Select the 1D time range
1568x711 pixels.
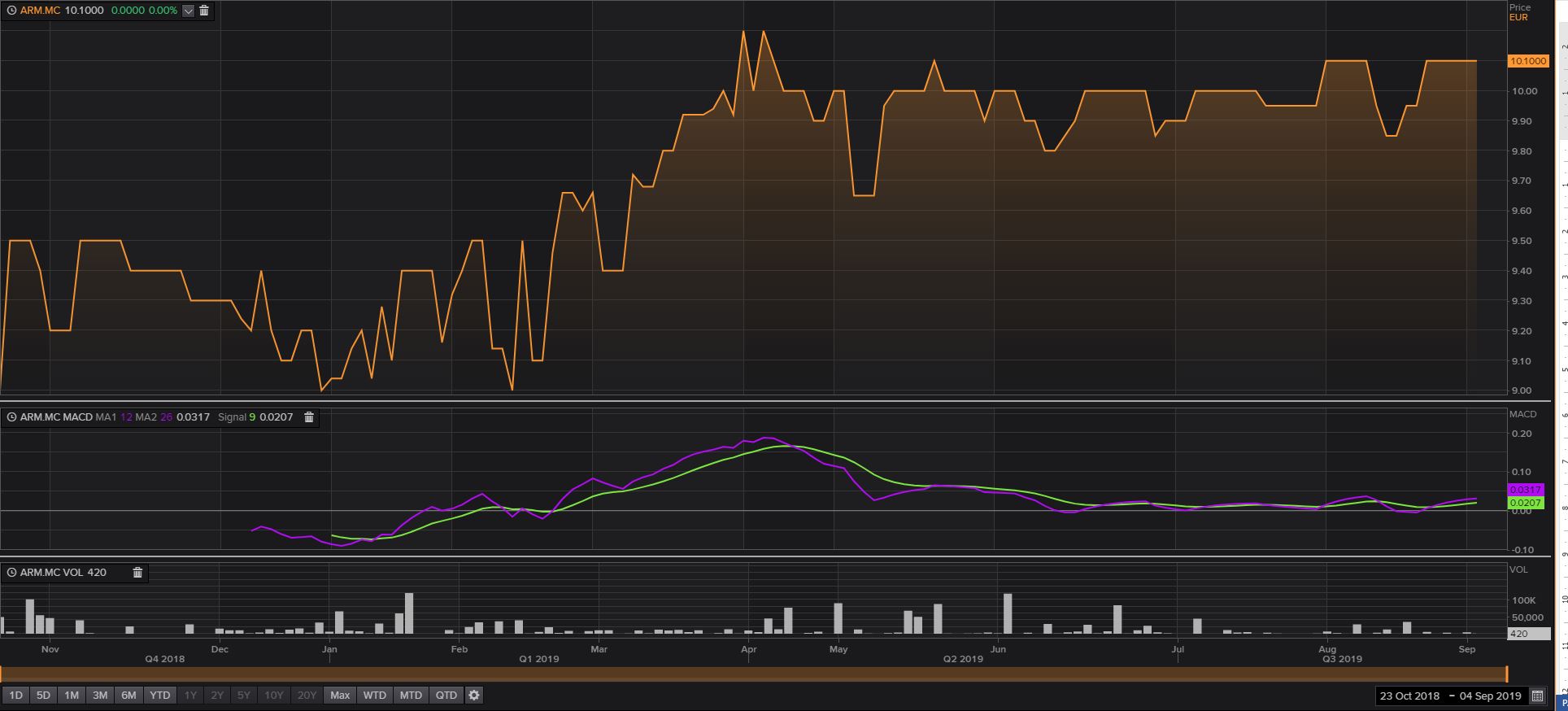point(15,696)
